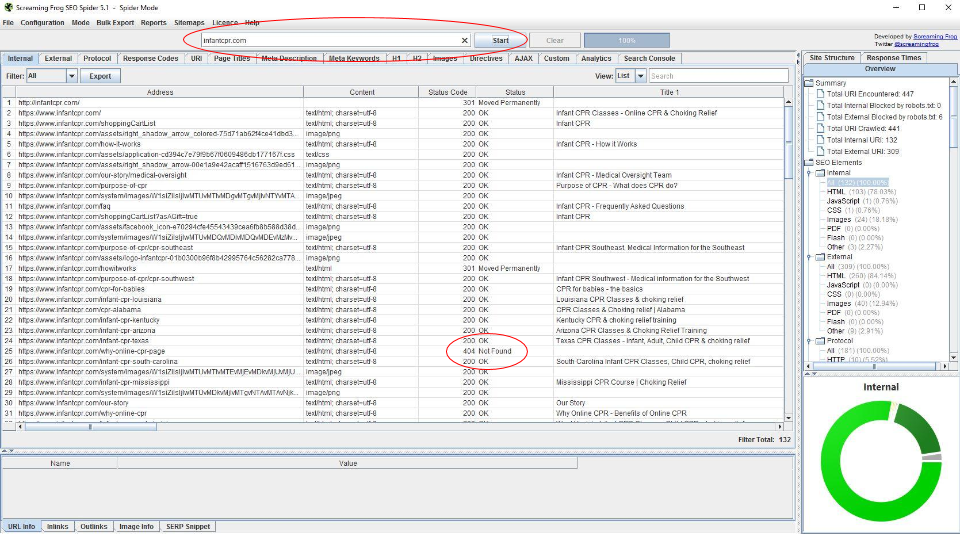Click the 100% crawl progress bar

point(627,40)
